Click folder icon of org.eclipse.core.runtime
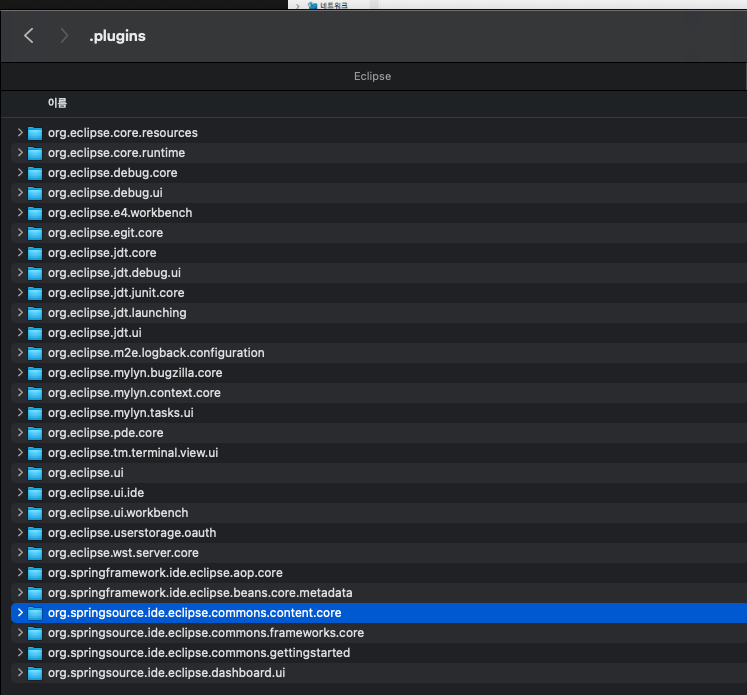The height and width of the screenshot is (695, 747). [x=35, y=153]
